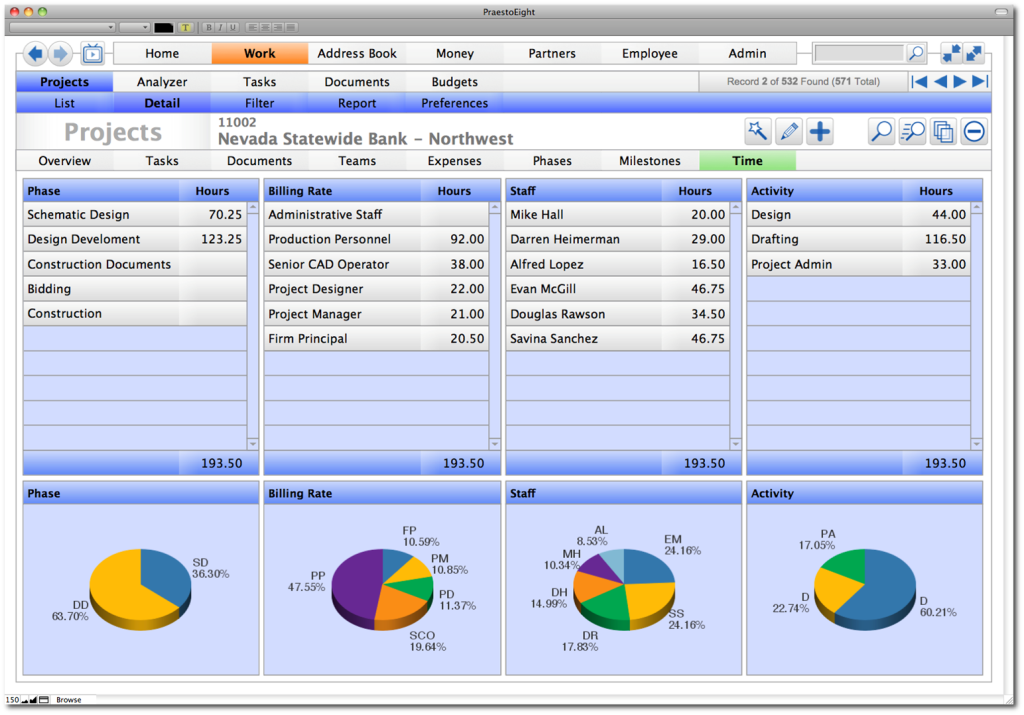
Task: Click the status toolbar toggle icon at bottom
Action: click(44, 700)
